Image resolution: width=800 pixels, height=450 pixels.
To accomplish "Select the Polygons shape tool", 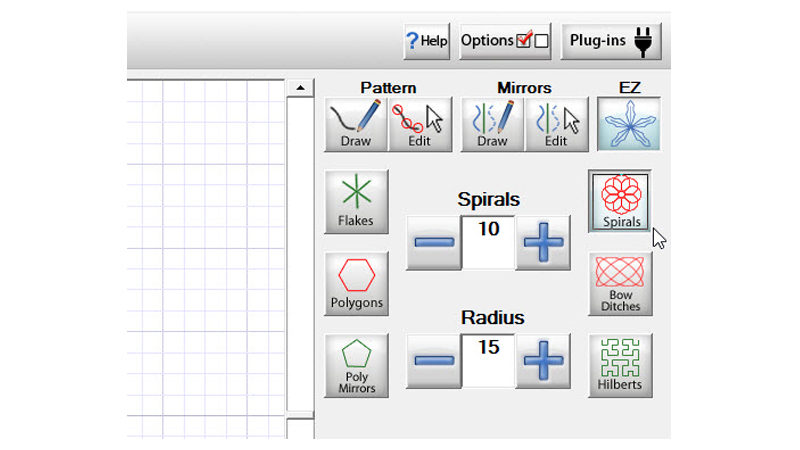I will [356, 284].
